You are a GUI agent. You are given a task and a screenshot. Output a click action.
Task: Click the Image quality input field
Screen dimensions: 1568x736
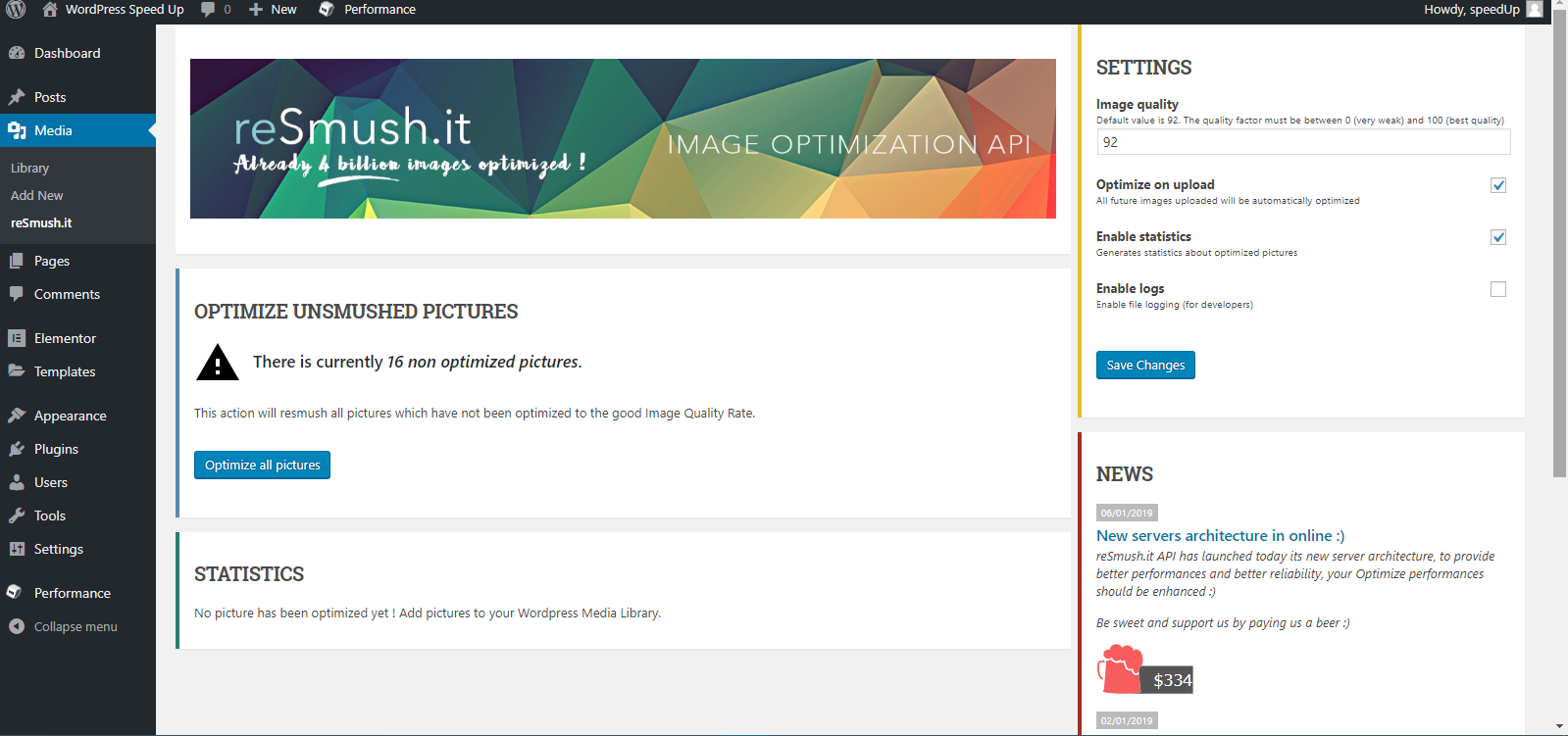tap(1303, 142)
